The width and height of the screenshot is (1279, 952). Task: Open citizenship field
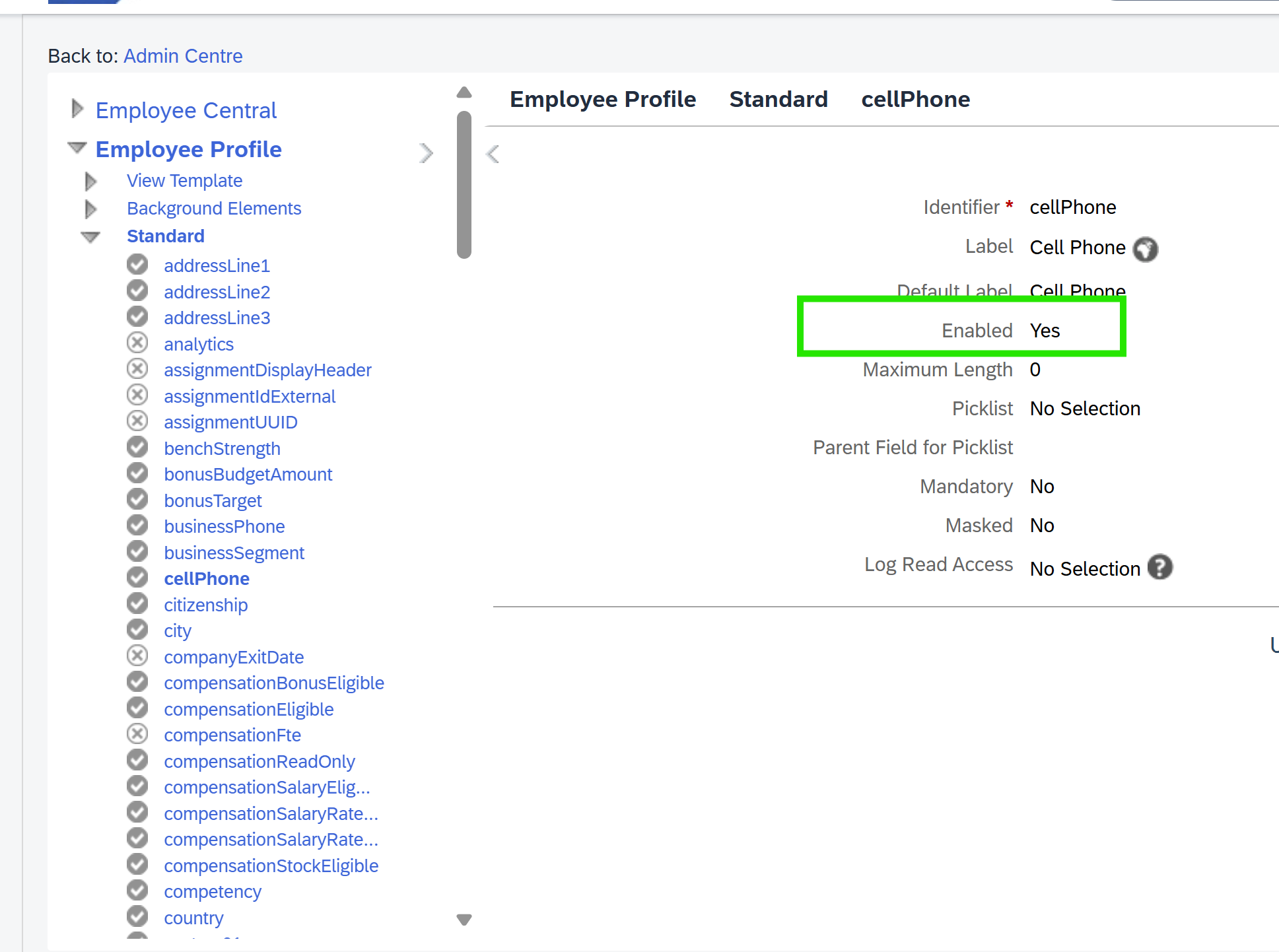pyautogui.click(x=206, y=605)
